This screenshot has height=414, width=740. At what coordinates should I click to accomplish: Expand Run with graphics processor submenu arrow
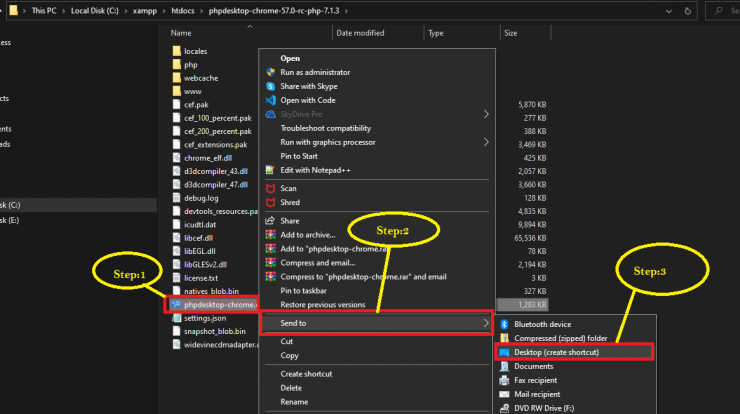(x=486, y=142)
